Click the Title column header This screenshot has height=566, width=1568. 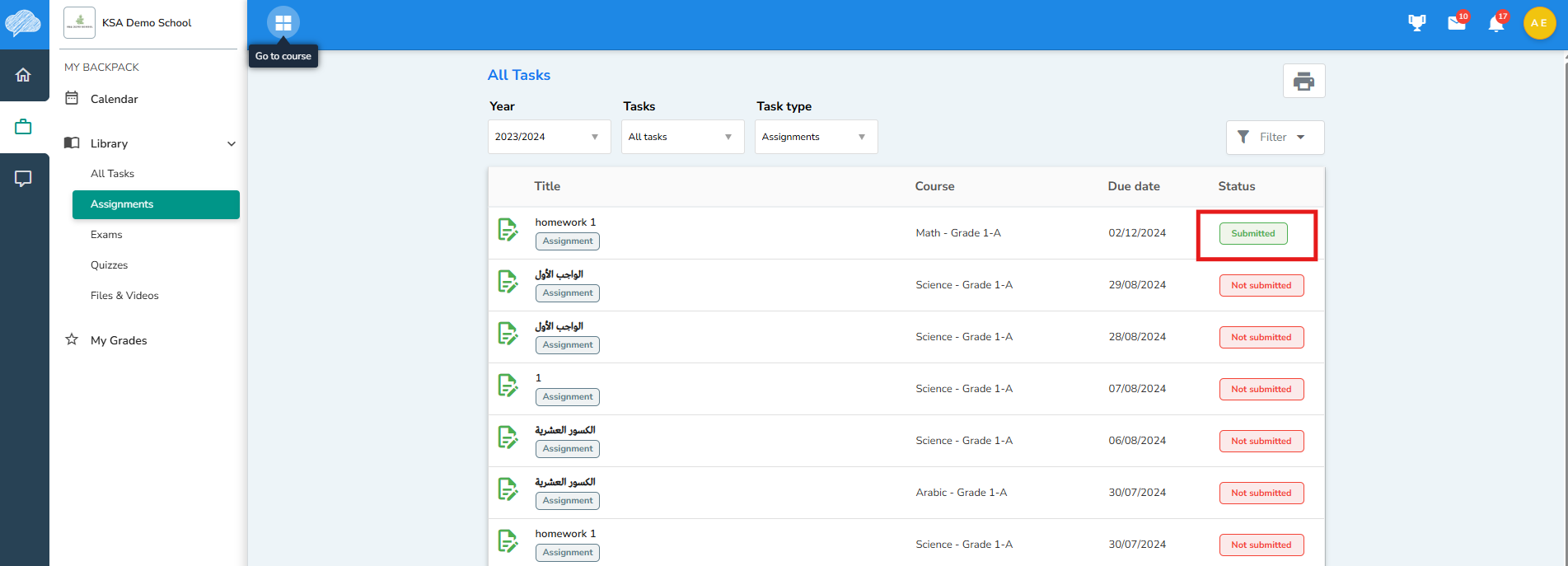[x=547, y=186]
